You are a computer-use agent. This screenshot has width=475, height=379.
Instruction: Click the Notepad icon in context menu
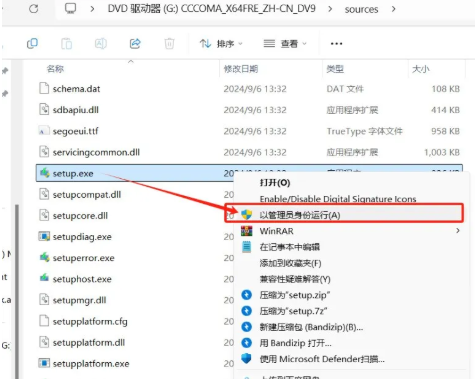(x=246, y=247)
